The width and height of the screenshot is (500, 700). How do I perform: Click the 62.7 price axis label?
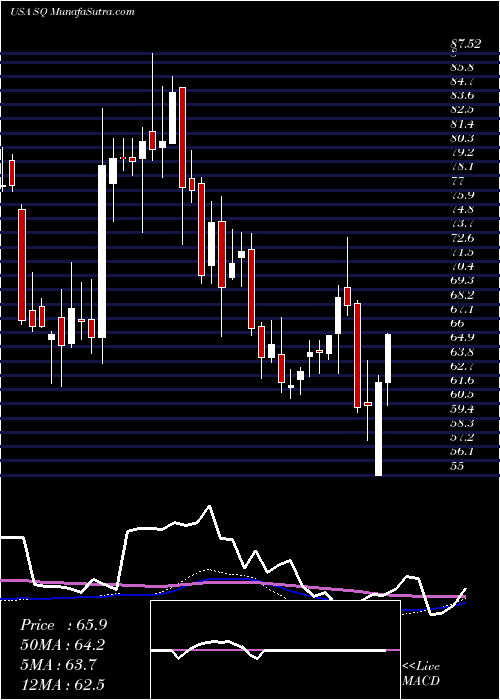pos(463,366)
